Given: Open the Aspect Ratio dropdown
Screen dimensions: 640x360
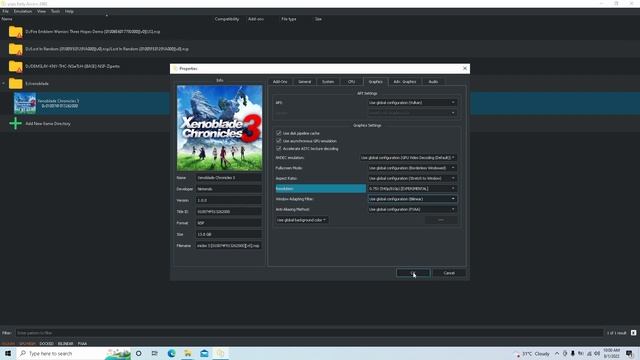Looking at the screenshot, I should [412, 178].
